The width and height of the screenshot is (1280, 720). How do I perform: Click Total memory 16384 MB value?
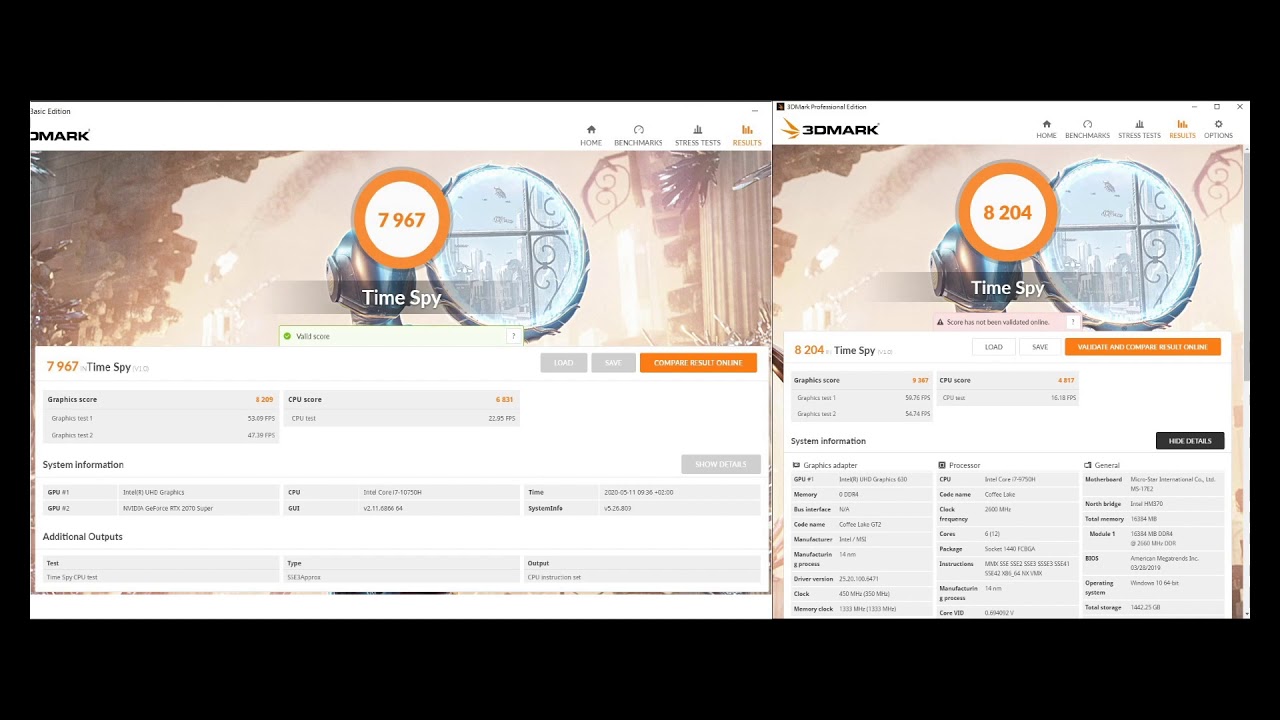click(x=1143, y=519)
